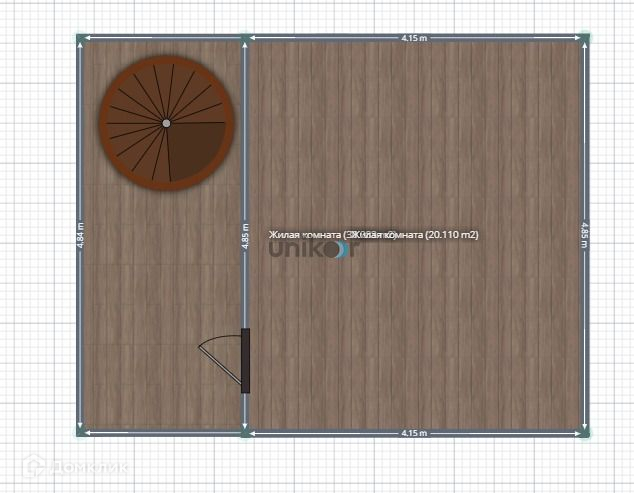Click the top-left wall corner node
Screen dimensions: 634x493
pos(80,38)
